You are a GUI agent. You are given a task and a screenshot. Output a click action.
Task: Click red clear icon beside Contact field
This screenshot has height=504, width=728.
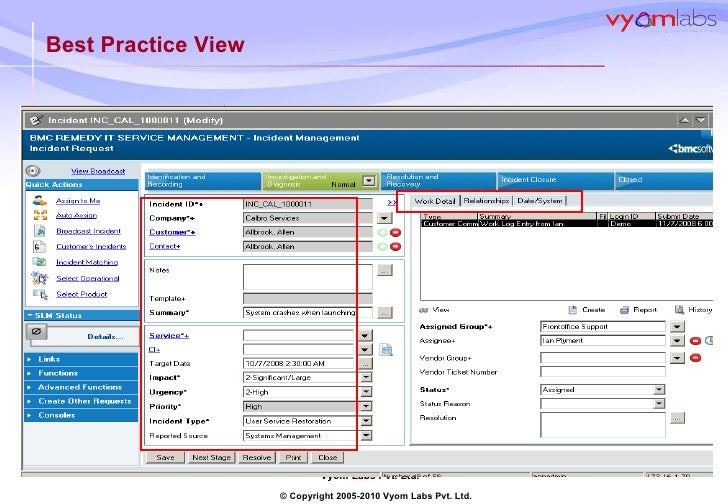tap(396, 246)
